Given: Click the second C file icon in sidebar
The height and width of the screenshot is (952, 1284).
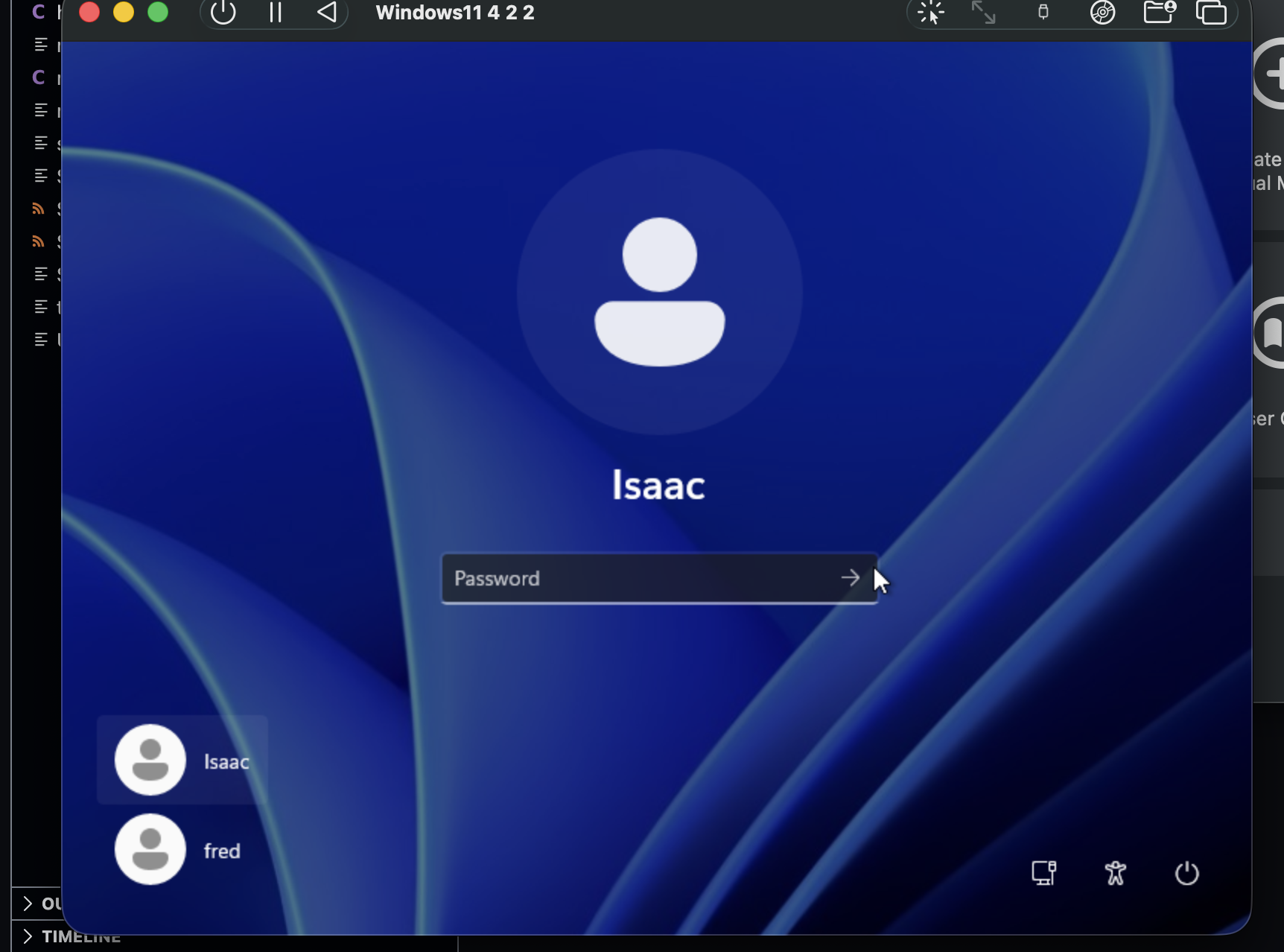Looking at the screenshot, I should pos(39,77).
